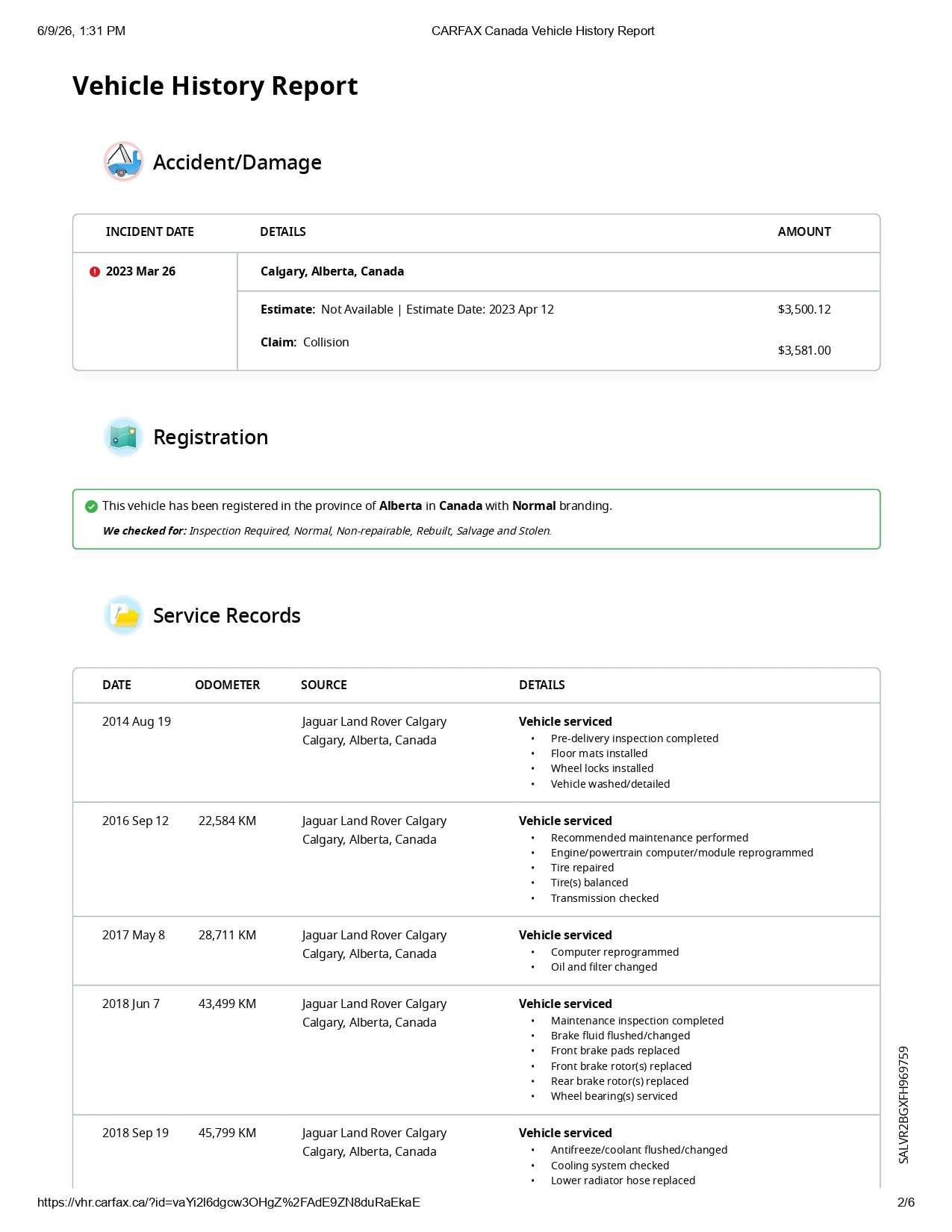The height and width of the screenshot is (1232, 952).
Task: Click the AMOUNT column header
Action: 804,231
